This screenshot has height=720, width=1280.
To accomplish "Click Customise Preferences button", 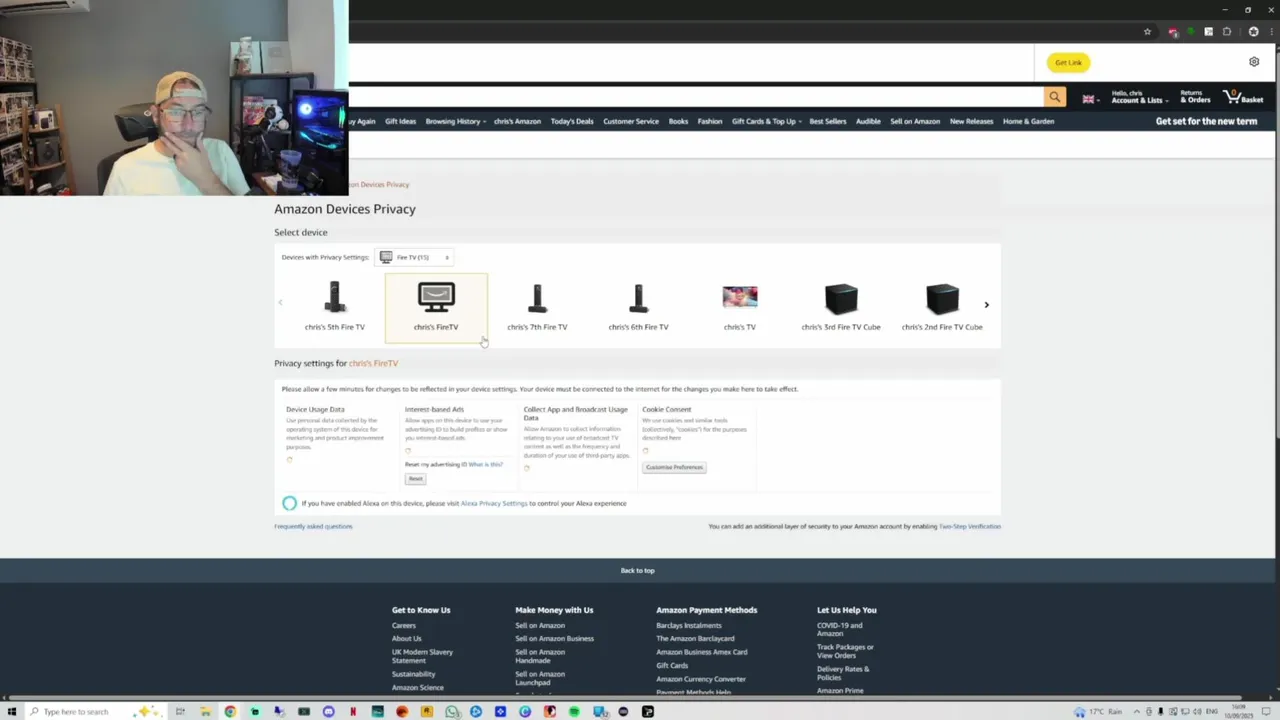I will coord(675,467).
